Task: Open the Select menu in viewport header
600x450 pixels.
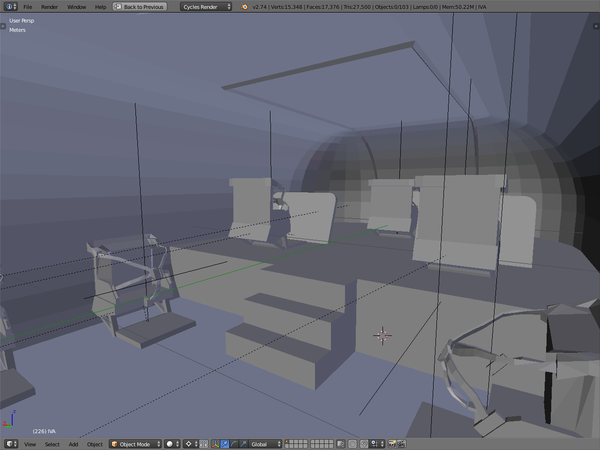Action: click(x=51, y=443)
